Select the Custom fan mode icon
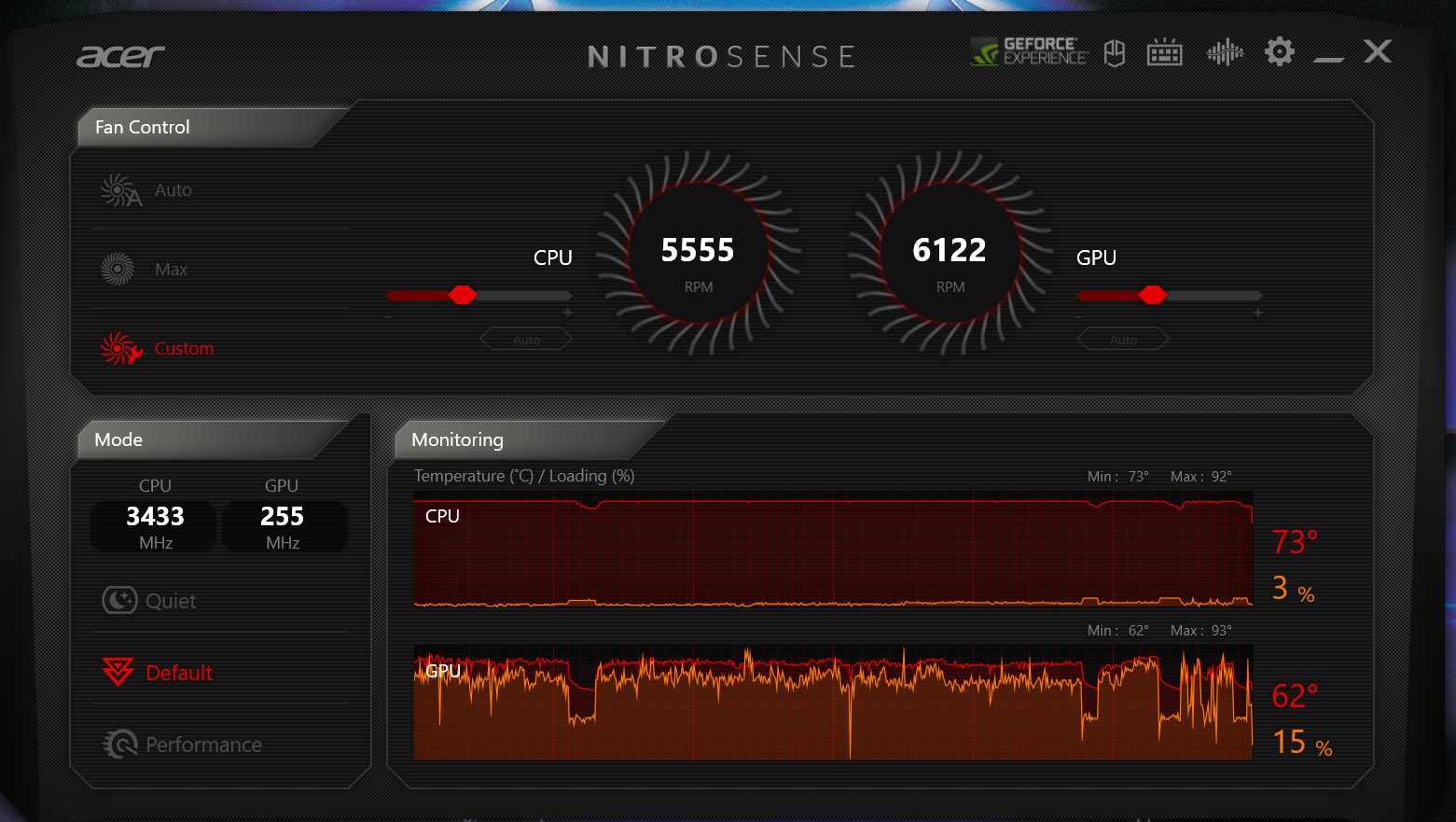1456x822 pixels. click(121, 349)
